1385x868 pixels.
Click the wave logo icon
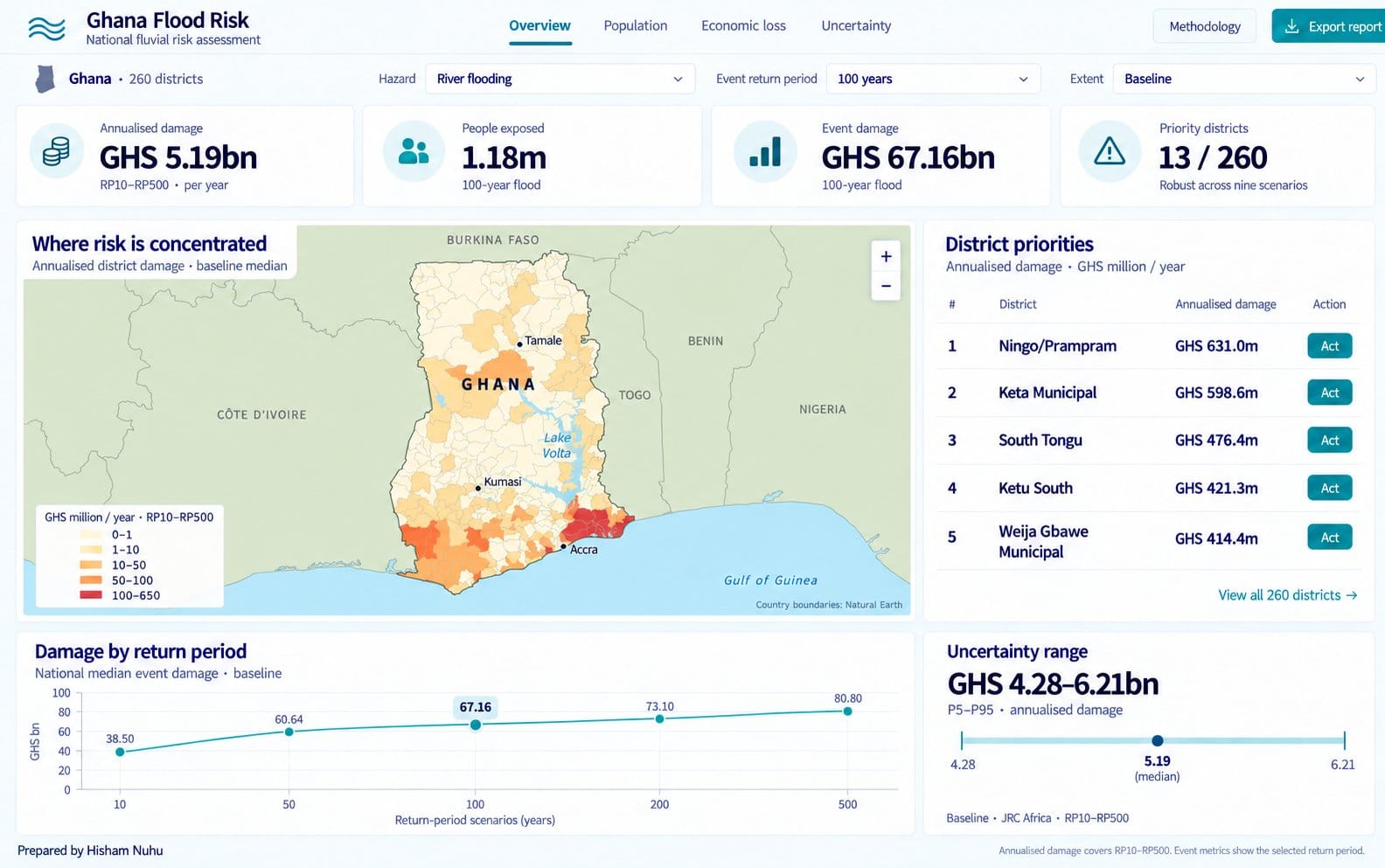click(x=46, y=29)
